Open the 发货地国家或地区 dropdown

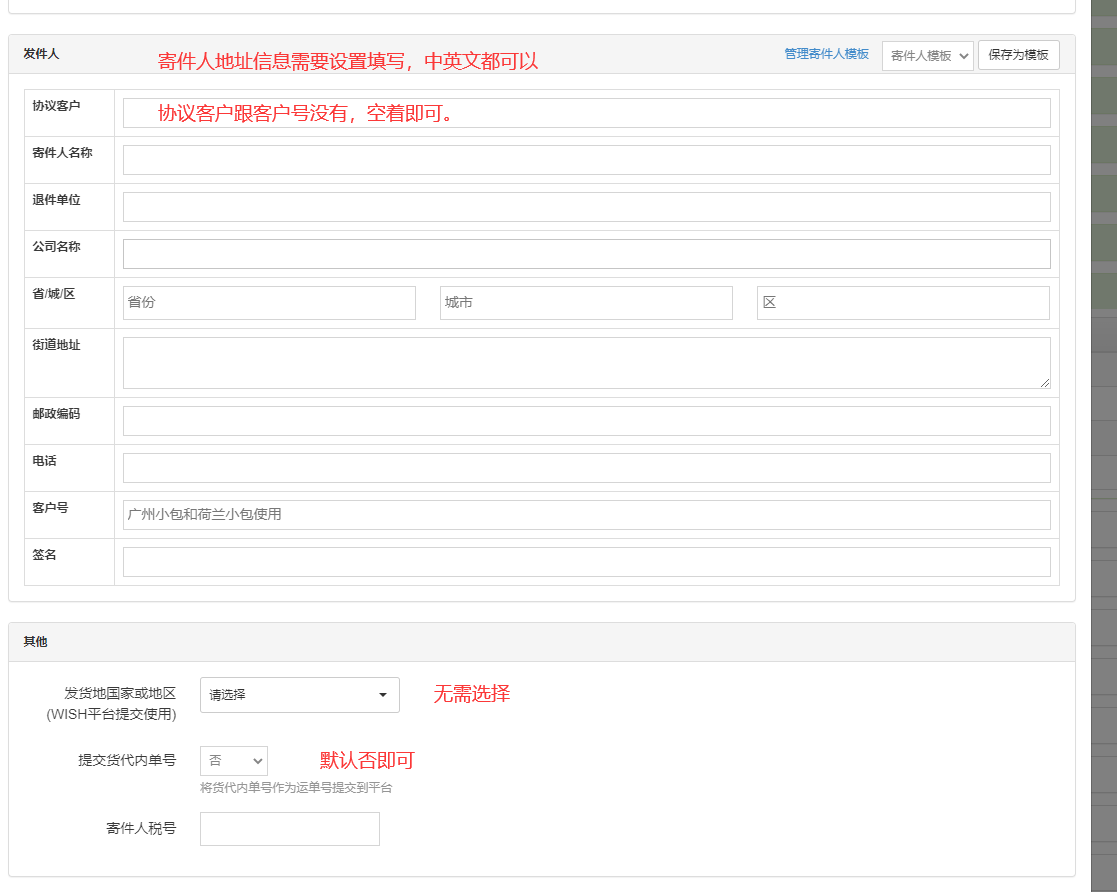(x=299, y=695)
